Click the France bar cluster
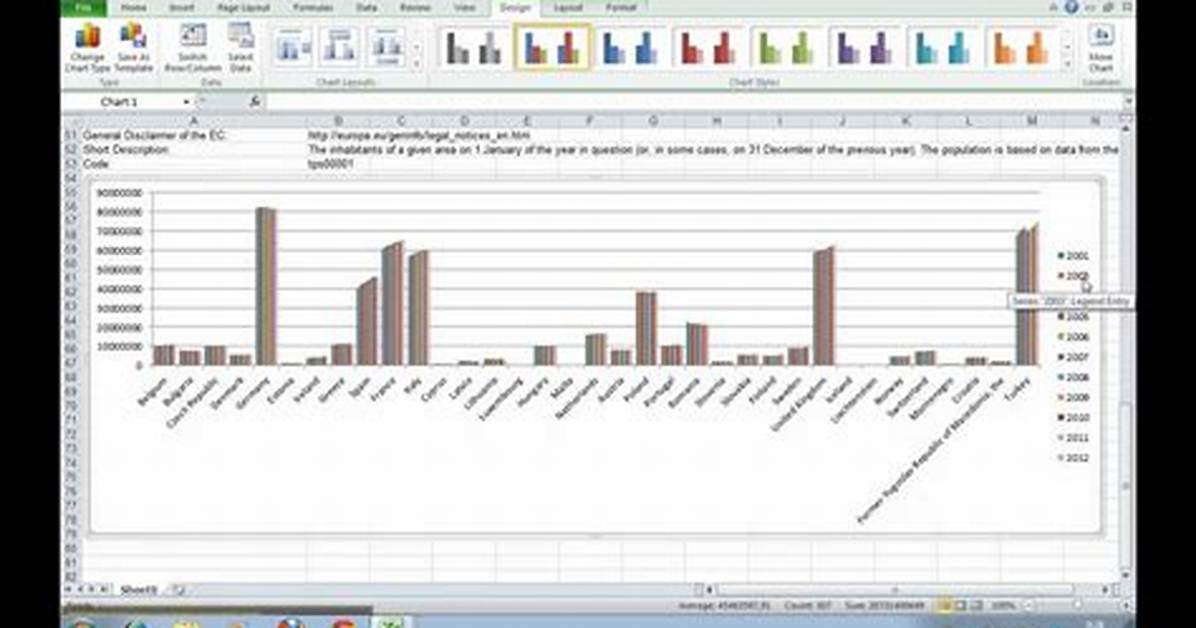1196x628 pixels. coord(393,305)
